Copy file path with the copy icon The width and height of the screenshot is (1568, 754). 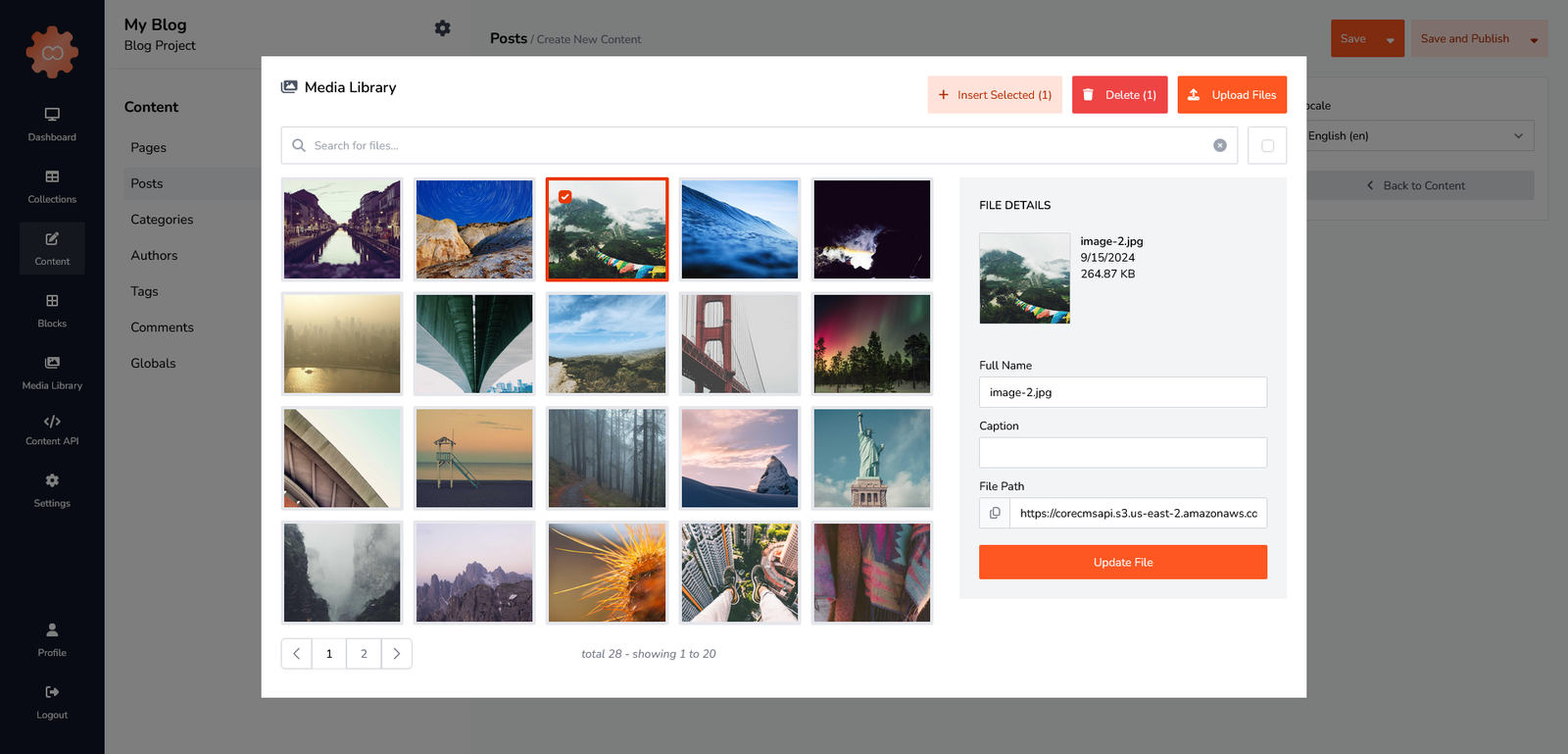pos(995,513)
